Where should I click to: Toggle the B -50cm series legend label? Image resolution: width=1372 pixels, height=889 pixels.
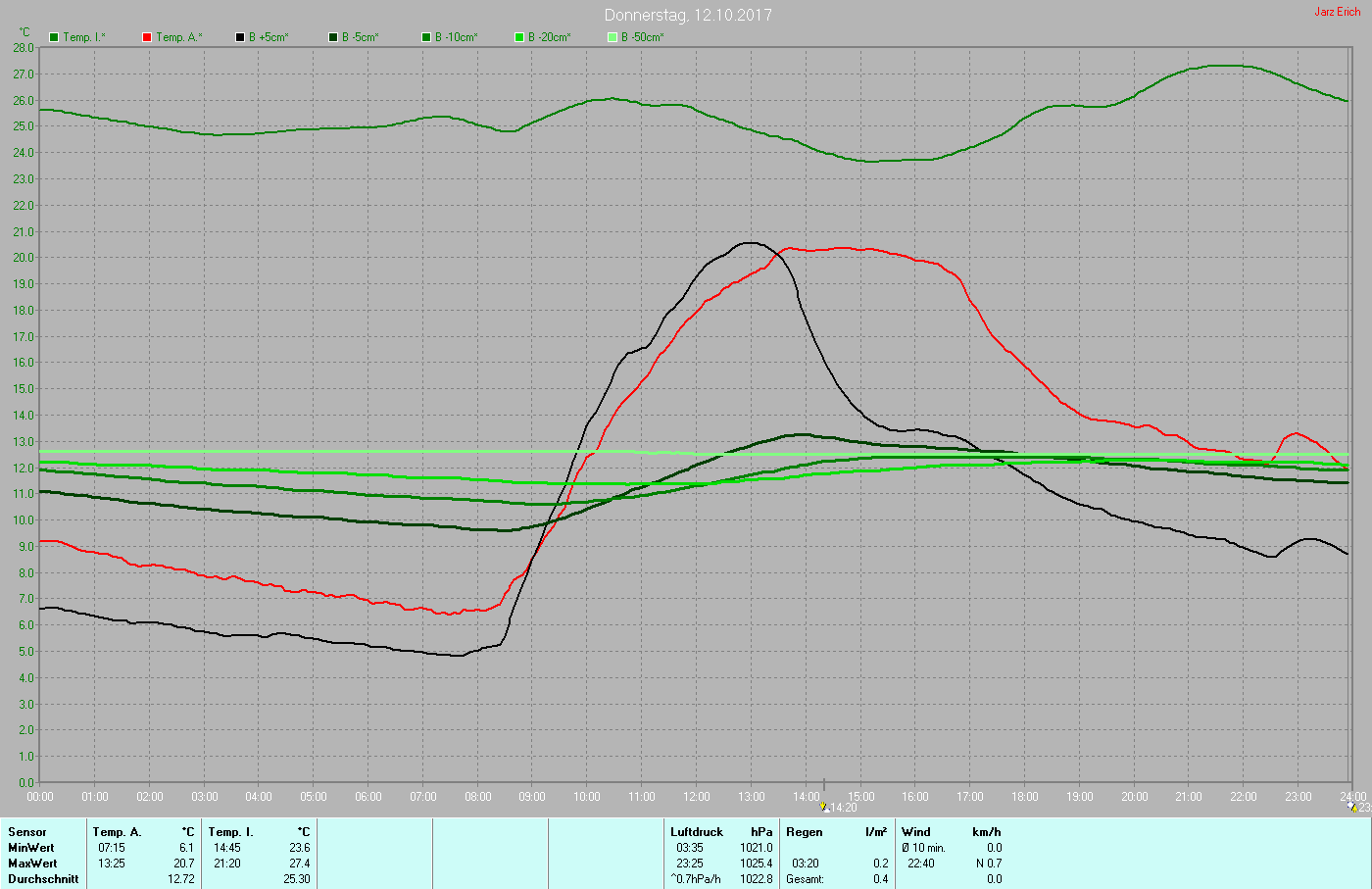[642, 37]
